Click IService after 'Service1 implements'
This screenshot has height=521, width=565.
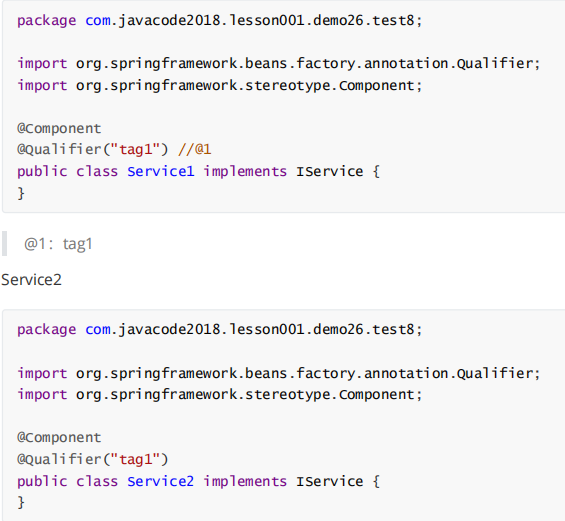pos(330,171)
